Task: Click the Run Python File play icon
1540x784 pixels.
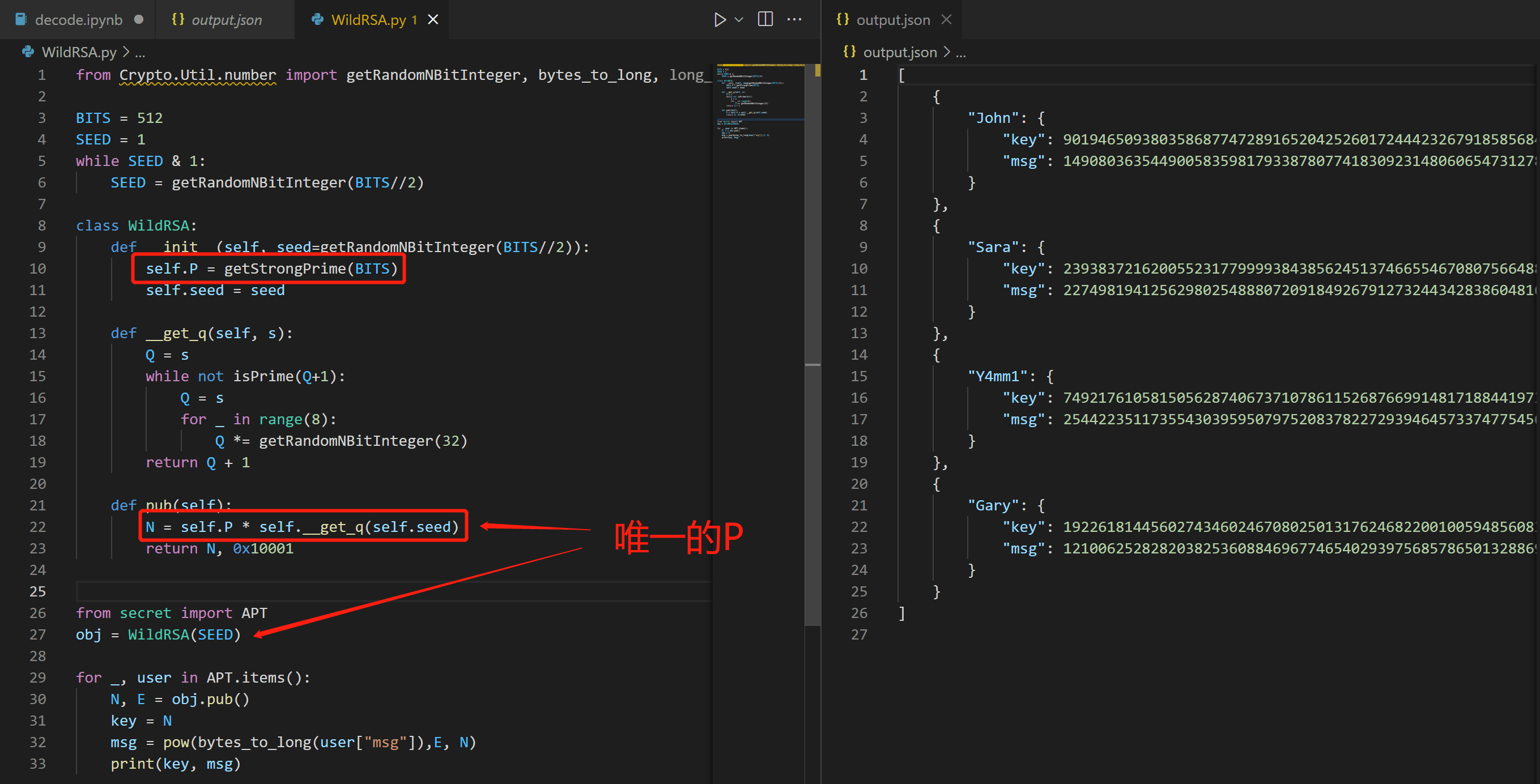Action: tap(719, 20)
